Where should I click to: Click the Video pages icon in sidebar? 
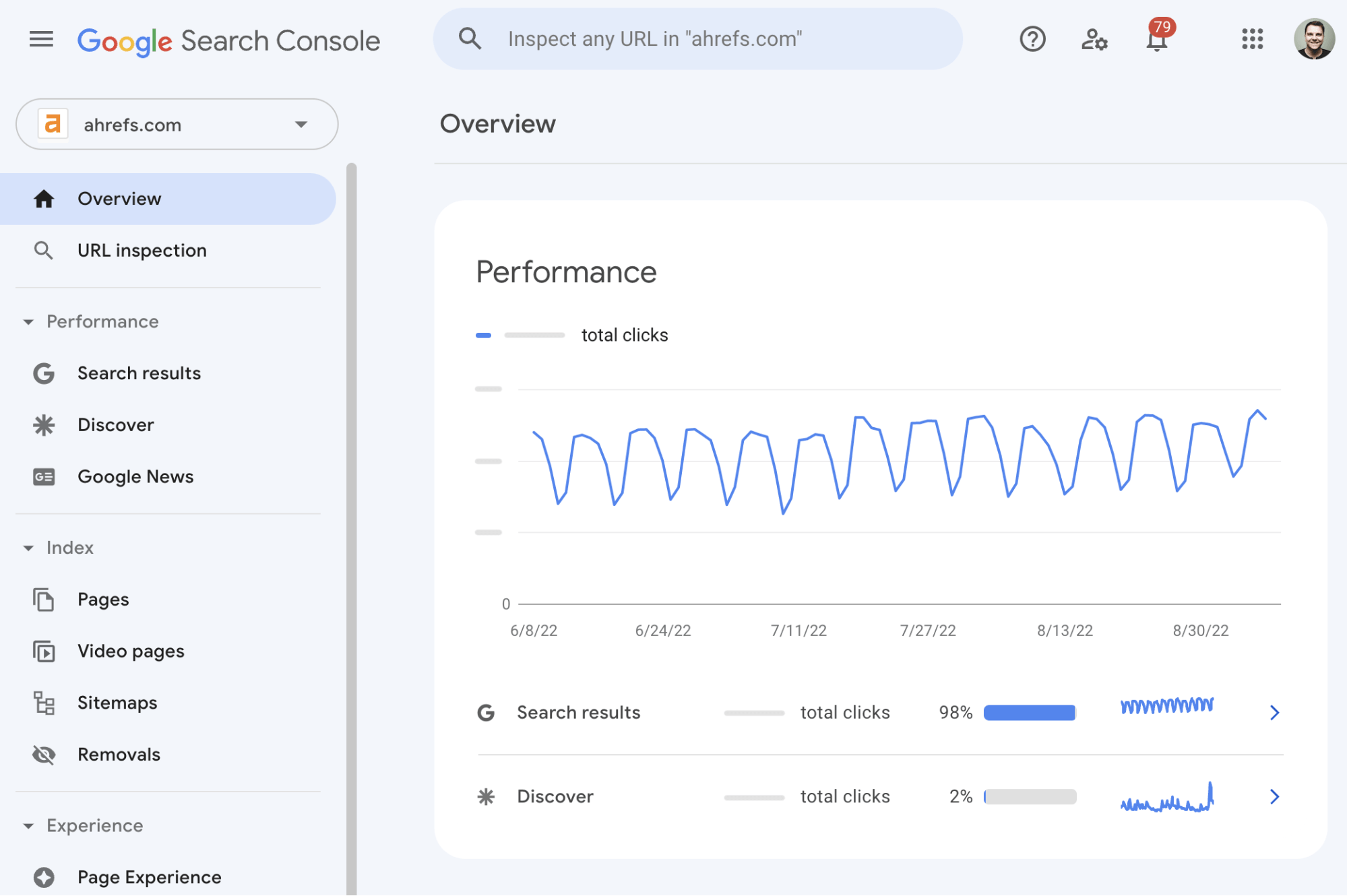coord(42,650)
